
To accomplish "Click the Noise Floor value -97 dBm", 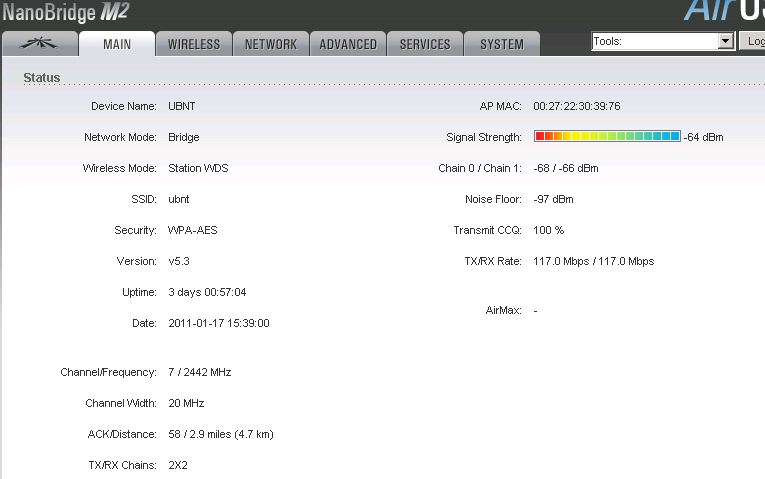I will [553, 200].
